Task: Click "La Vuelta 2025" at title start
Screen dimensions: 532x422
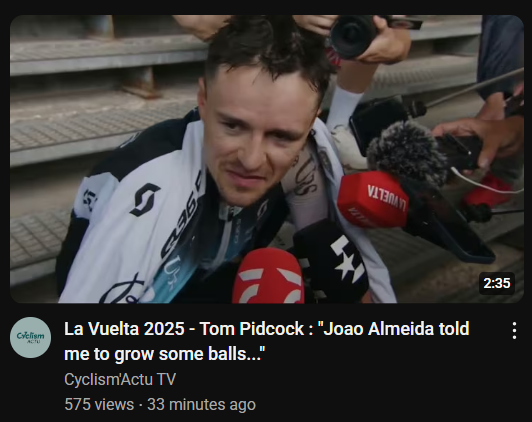Action: tap(124, 329)
